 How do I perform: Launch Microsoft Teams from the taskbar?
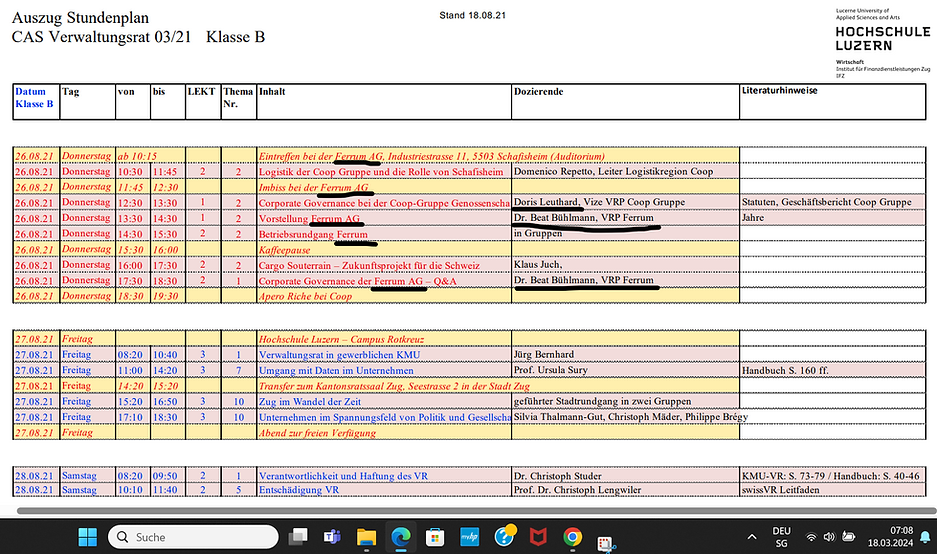point(332,537)
